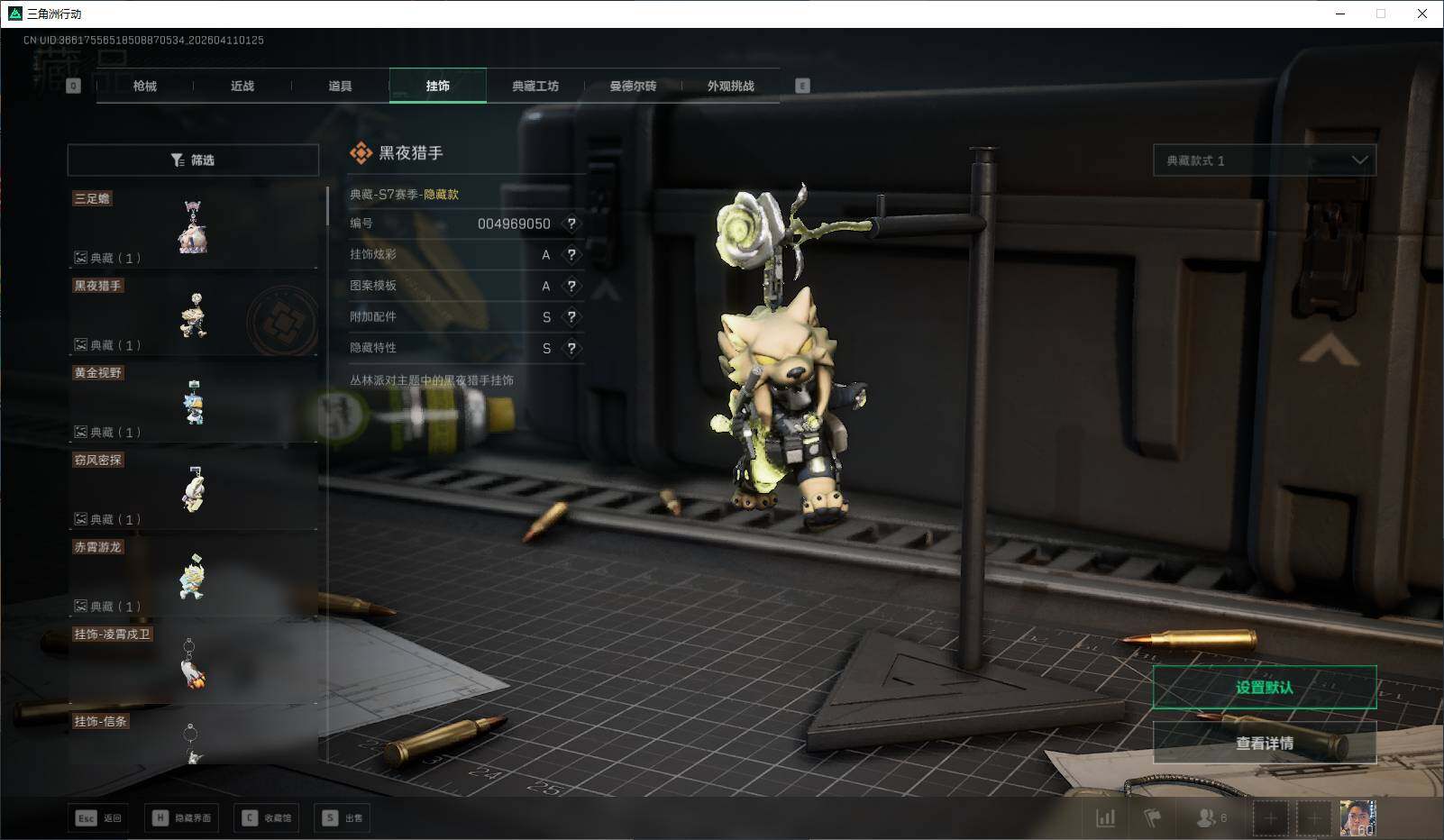Choose the 挂饰-凌霄戍卫 charm item
This screenshot has height=840, width=1444.
[193, 664]
